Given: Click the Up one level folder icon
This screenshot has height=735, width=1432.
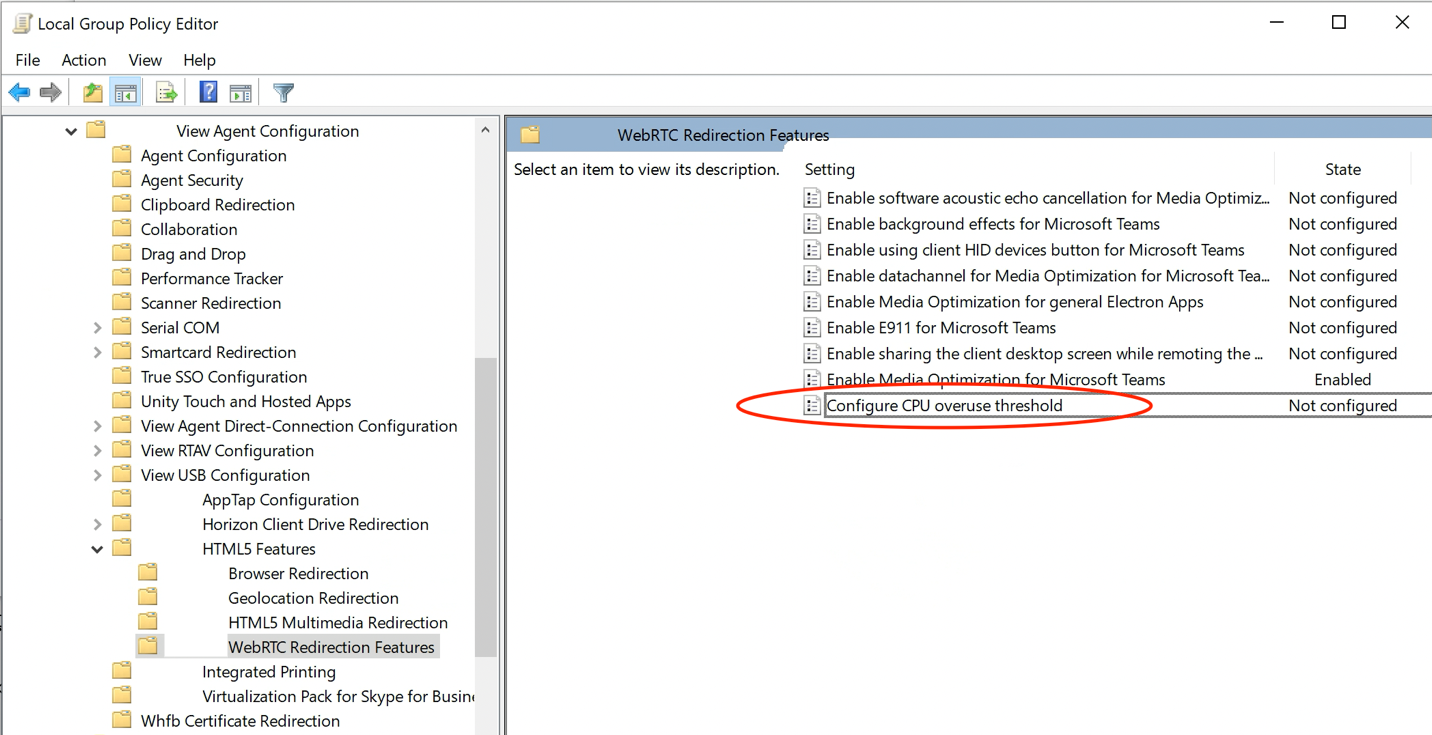Looking at the screenshot, I should [92, 92].
